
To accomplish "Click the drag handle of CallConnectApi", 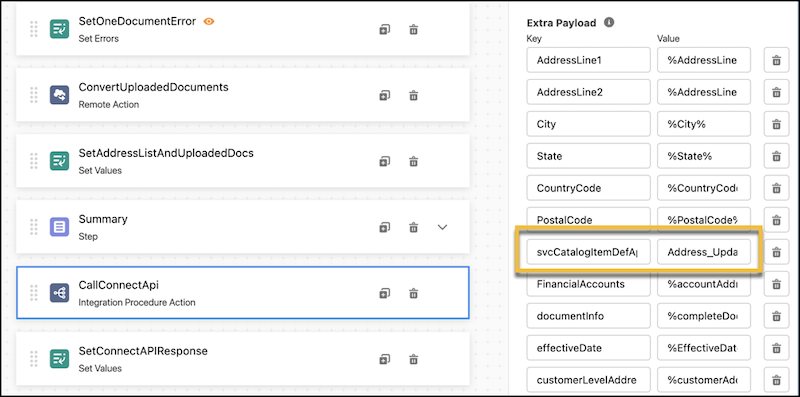I will [34, 292].
